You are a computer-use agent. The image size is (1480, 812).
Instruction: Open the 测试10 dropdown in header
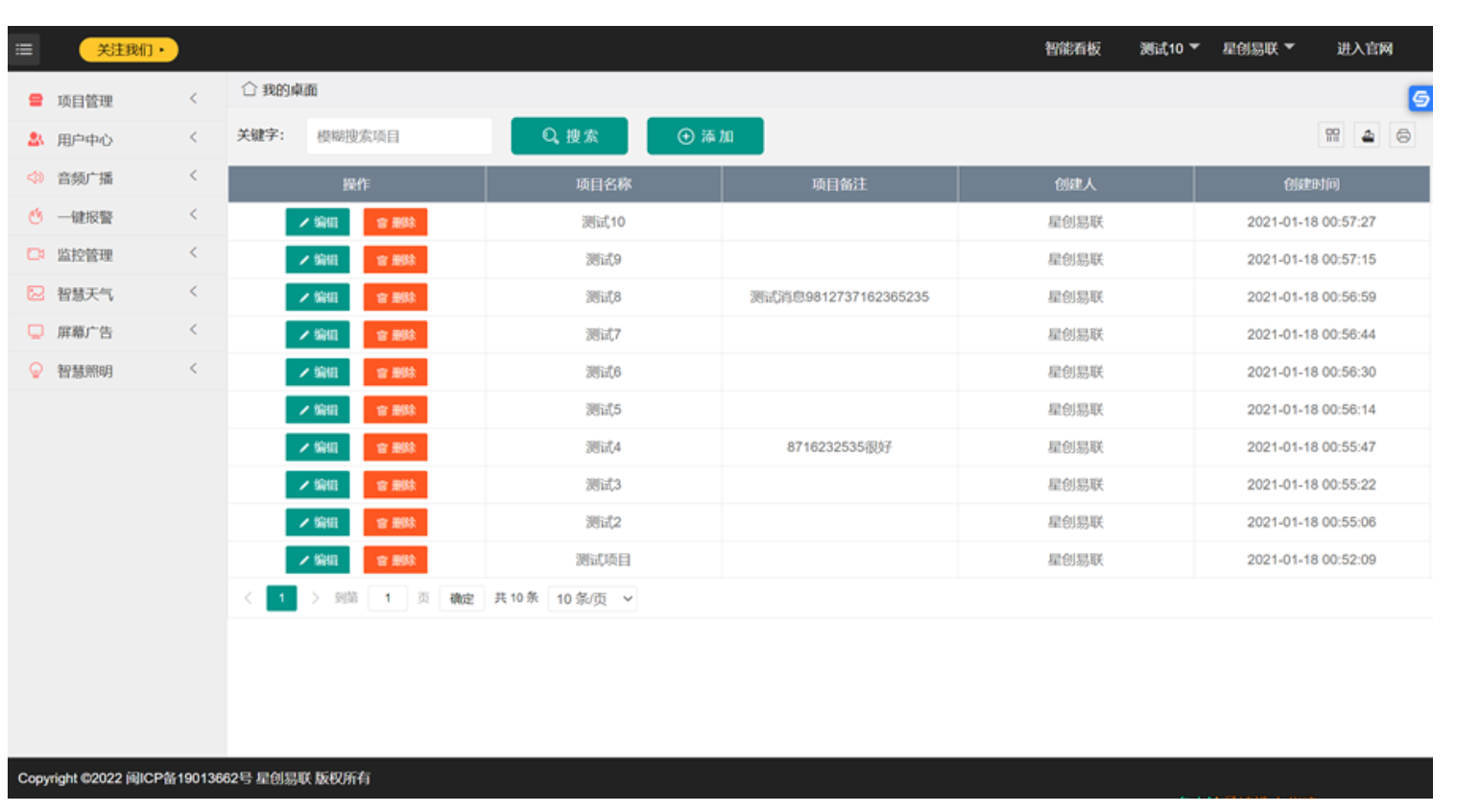[x=1168, y=49]
